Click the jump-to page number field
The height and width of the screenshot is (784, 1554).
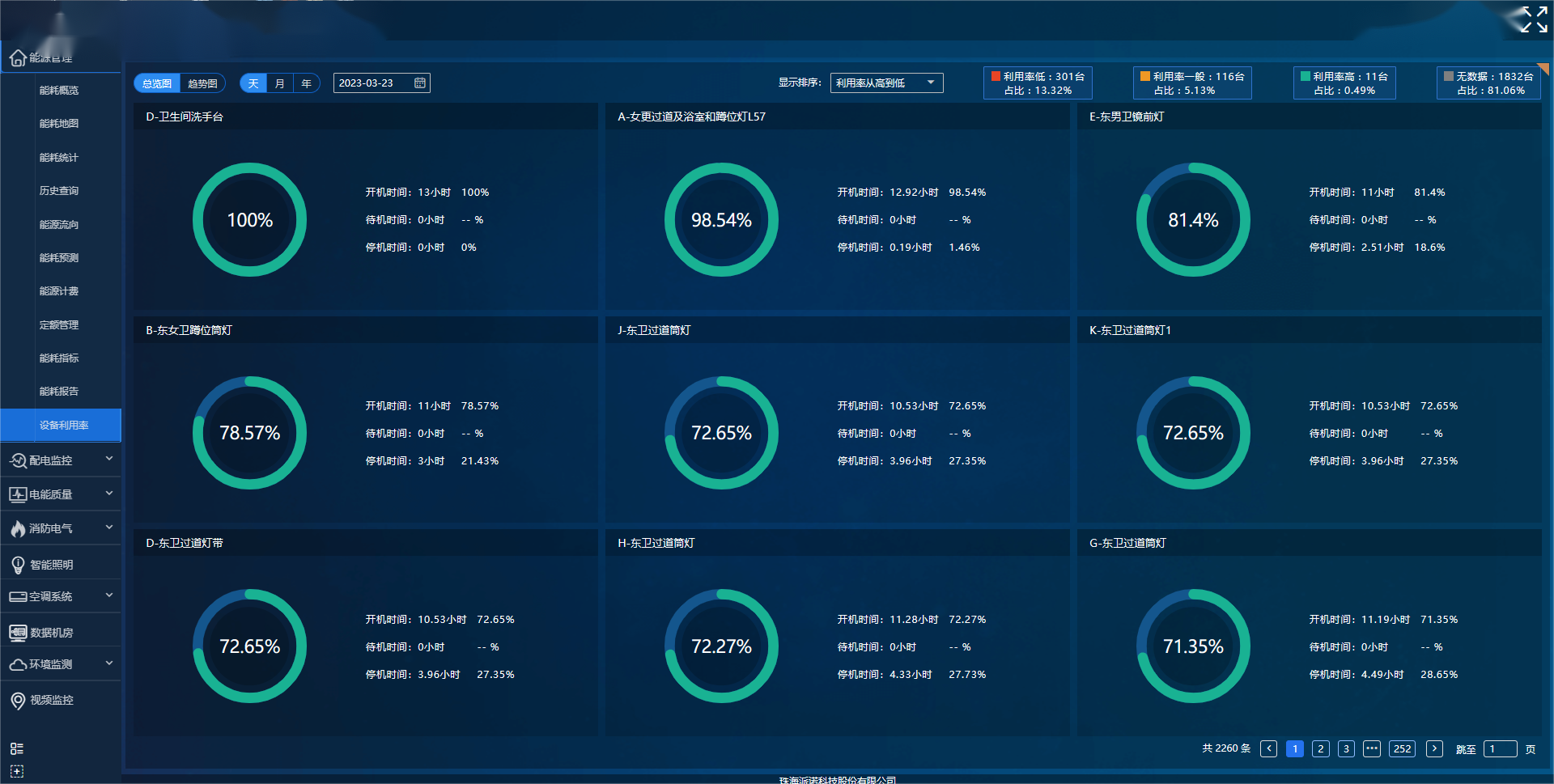point(1500,749)
